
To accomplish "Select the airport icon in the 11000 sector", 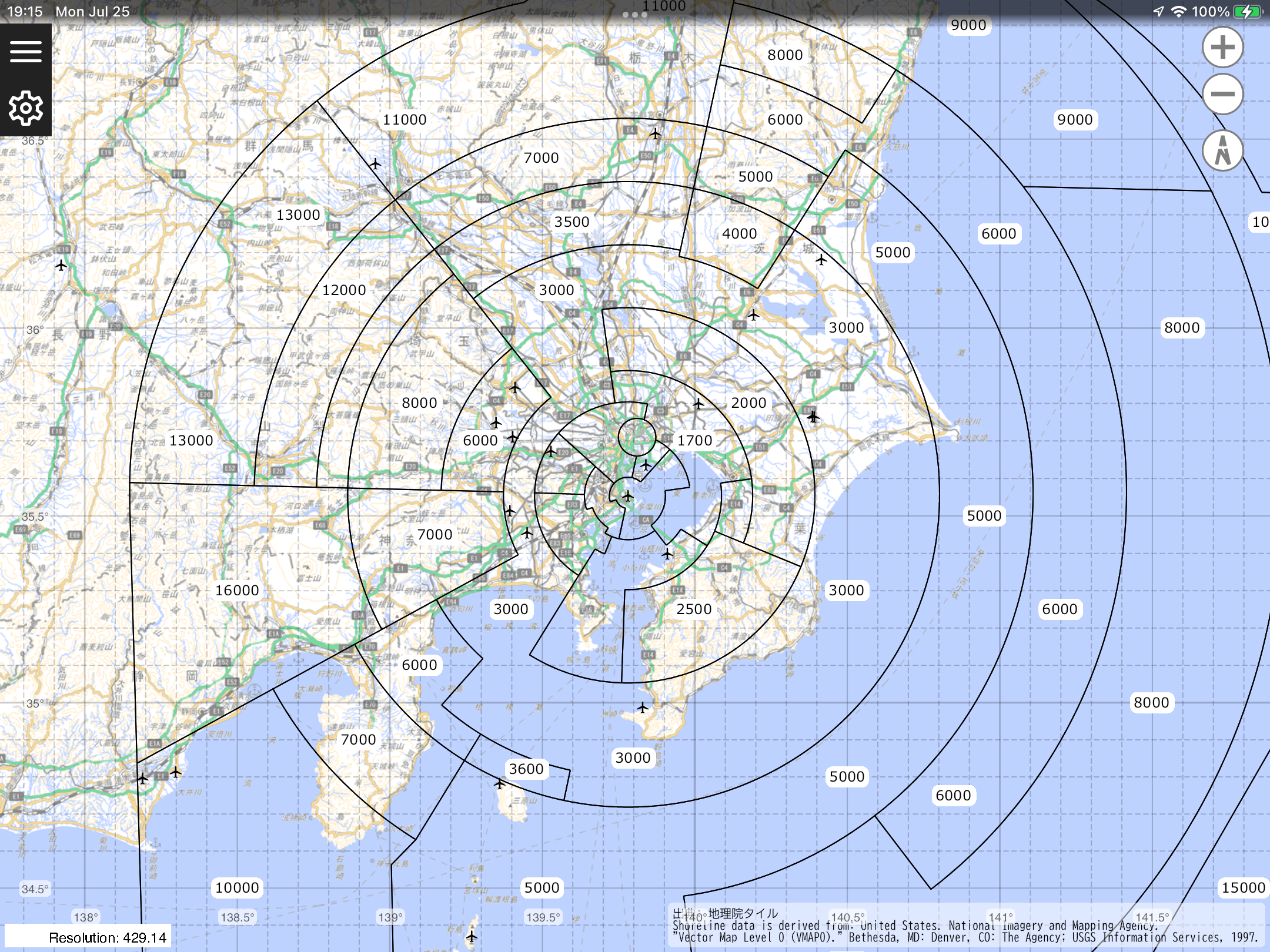I will [x=375, y=163].
